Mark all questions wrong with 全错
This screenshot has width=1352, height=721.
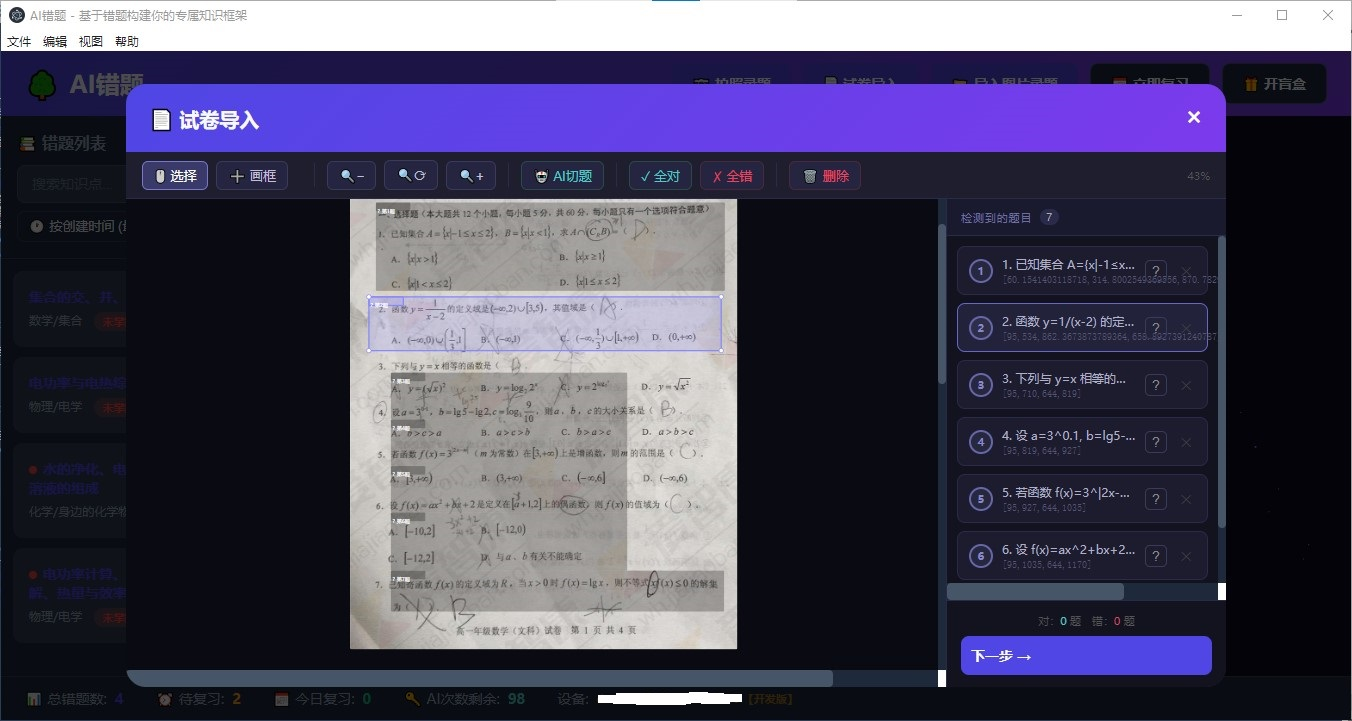pyautogui.click(x=732, y=176)
